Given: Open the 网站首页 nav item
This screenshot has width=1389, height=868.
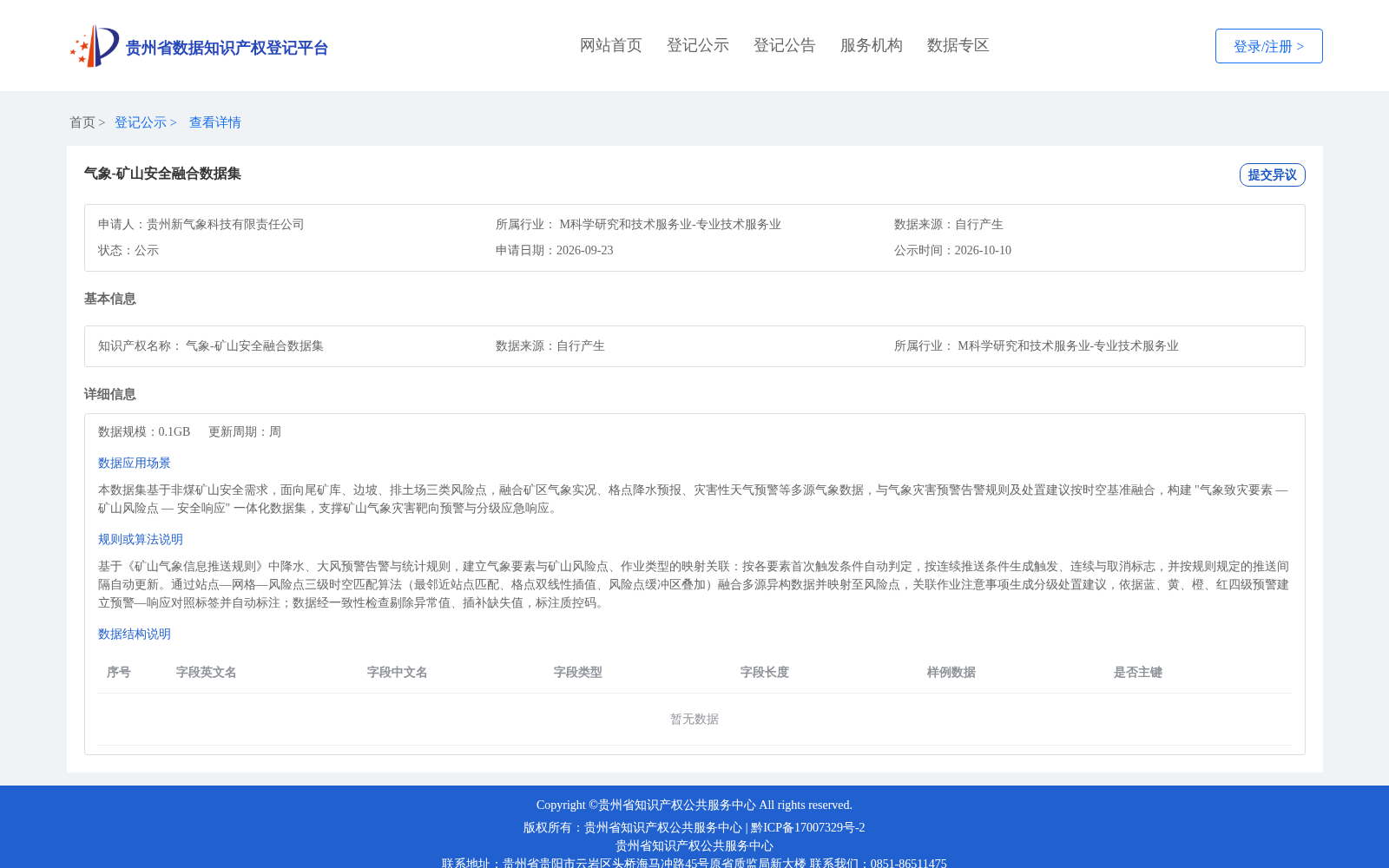Looking at the screenshot, I should click(x=611, y=45).
